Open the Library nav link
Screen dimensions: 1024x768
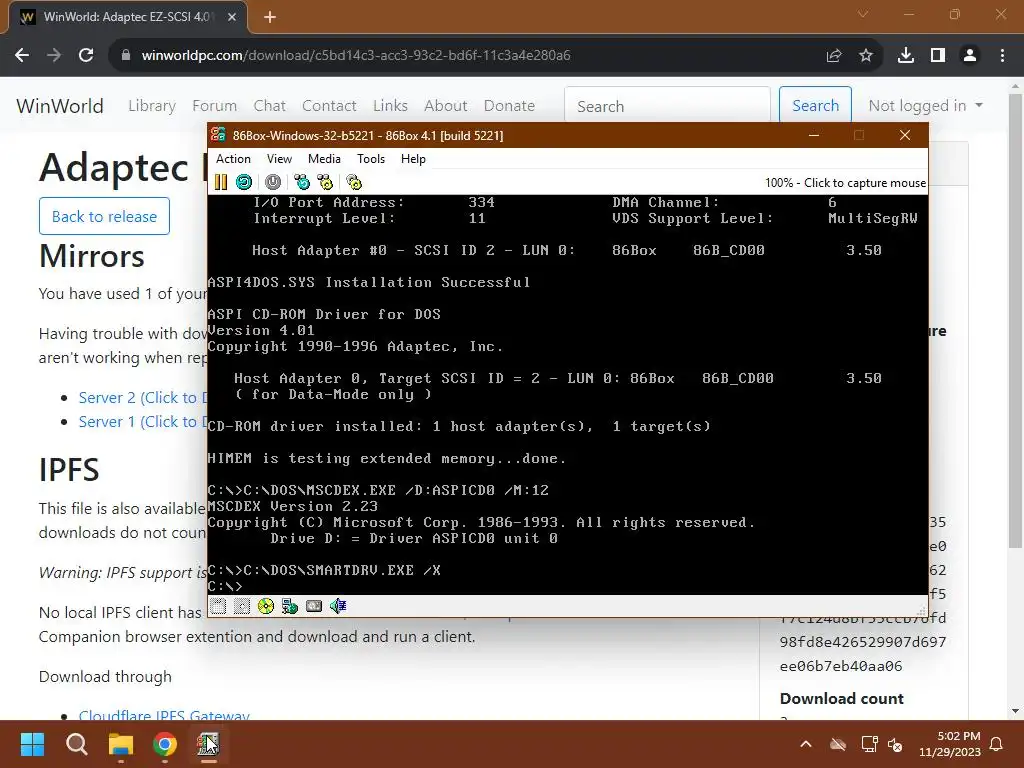[x=152, y=106]
